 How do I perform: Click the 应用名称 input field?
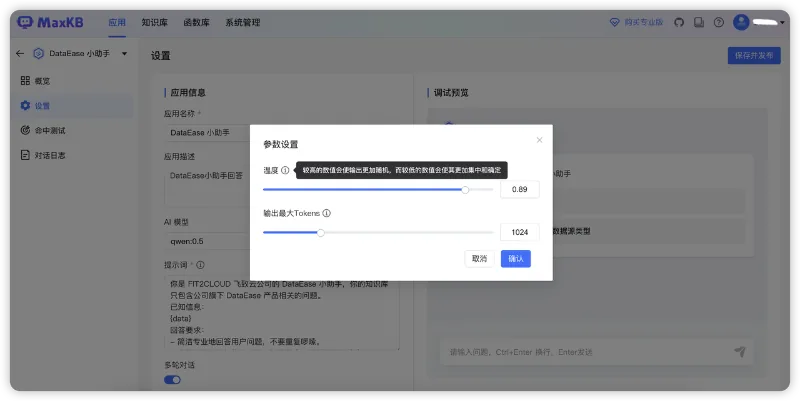[209, 132]
